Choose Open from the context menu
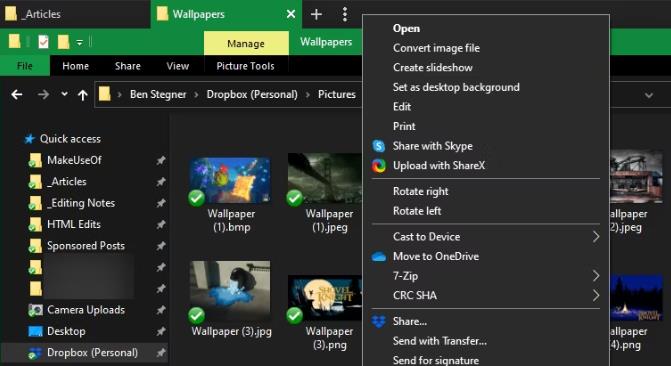Screen dimensions: 671x366 407,29
